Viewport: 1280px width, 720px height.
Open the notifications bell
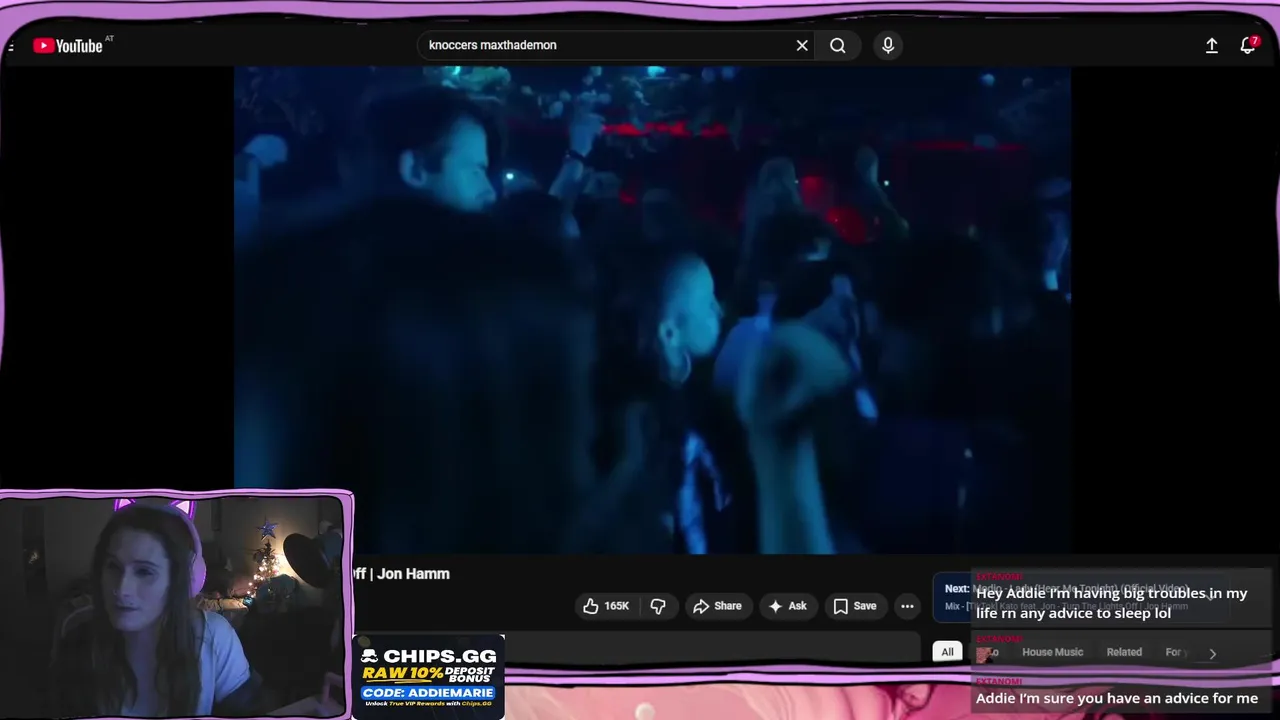click(1247, 45)
